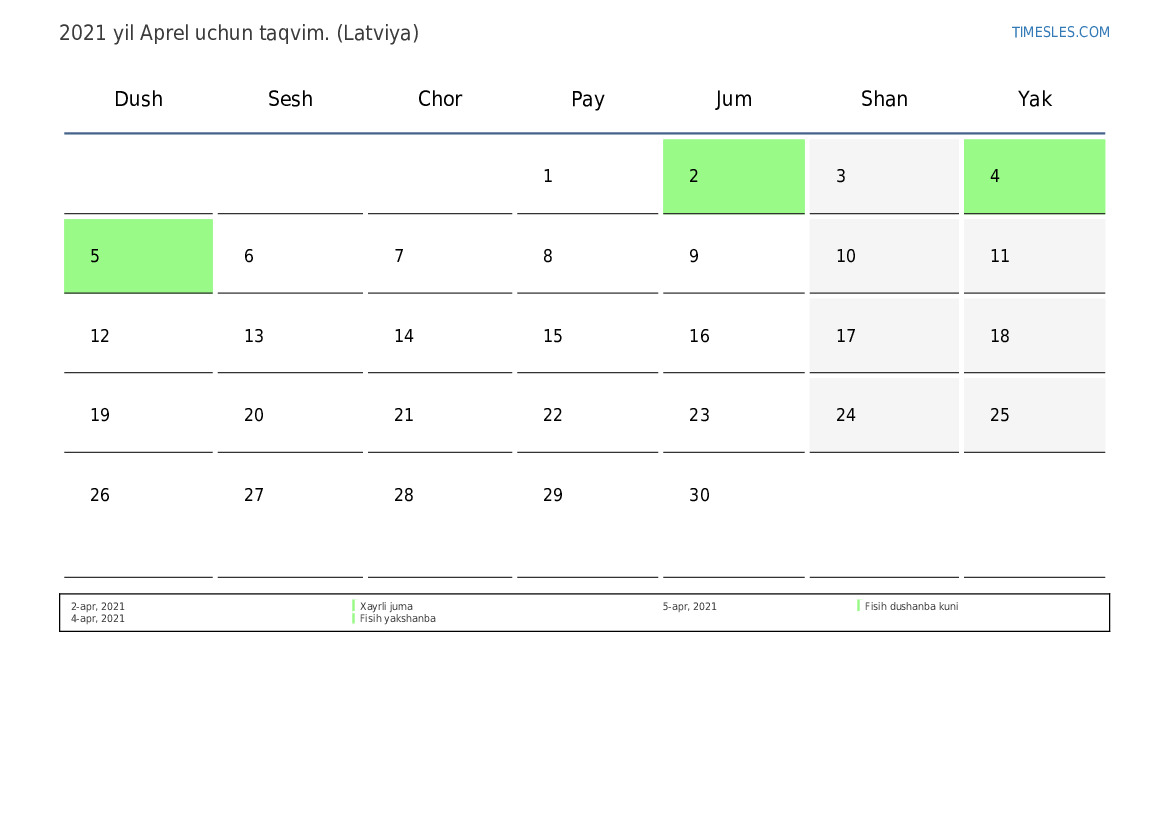Image resolution: width=1169 pixels, height=827 pixels.
Task: Select Saturday April 24 cell
Action: [883, 415]
